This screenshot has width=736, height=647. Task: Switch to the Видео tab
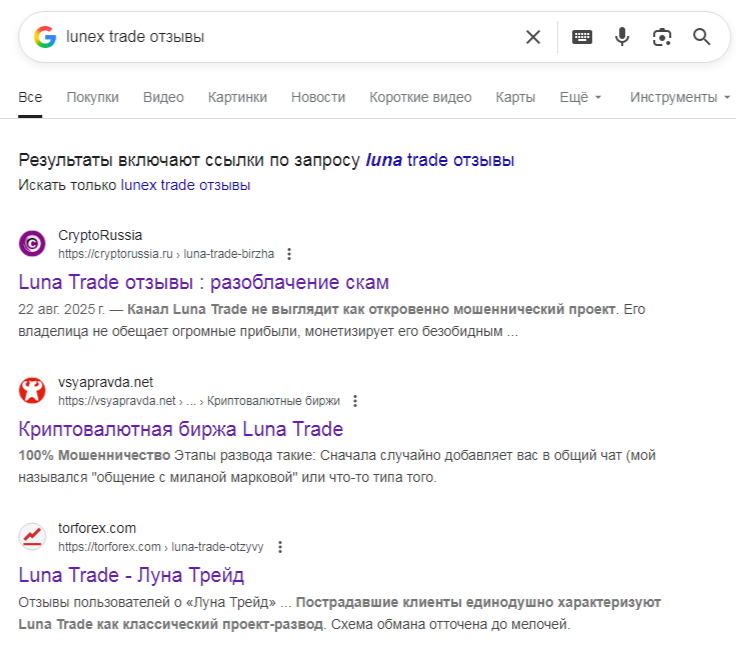(x=163, y=97)
